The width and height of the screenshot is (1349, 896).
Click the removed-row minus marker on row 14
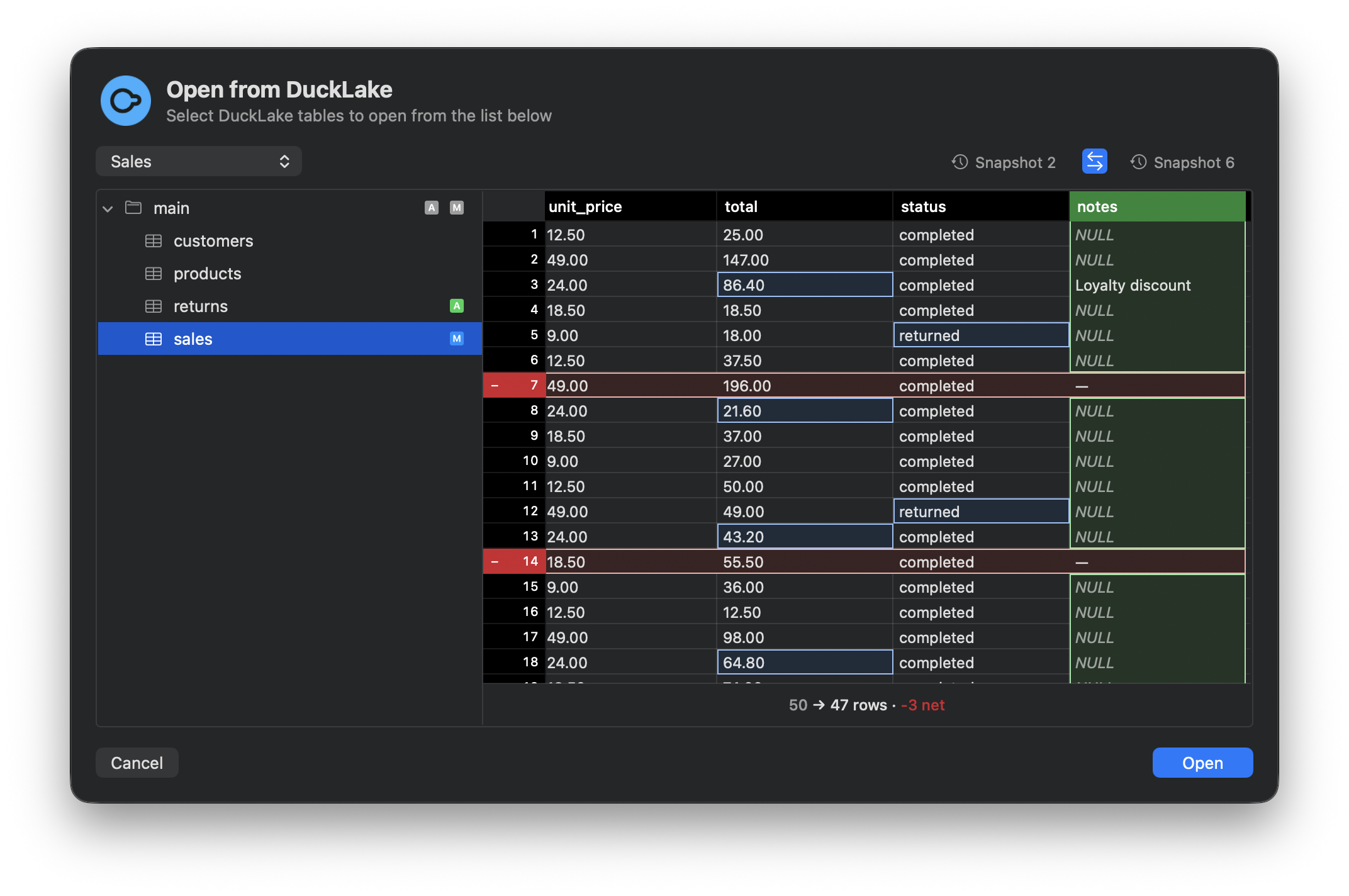495,561
